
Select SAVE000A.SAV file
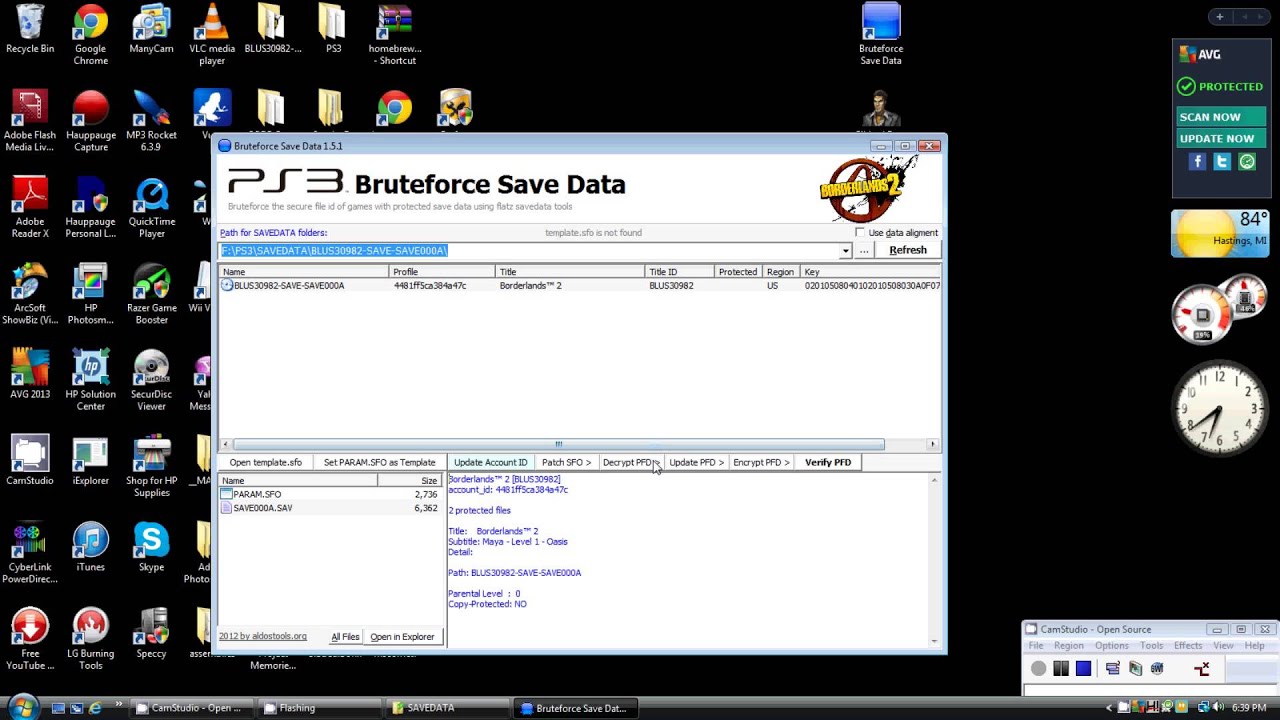[330, 508]
